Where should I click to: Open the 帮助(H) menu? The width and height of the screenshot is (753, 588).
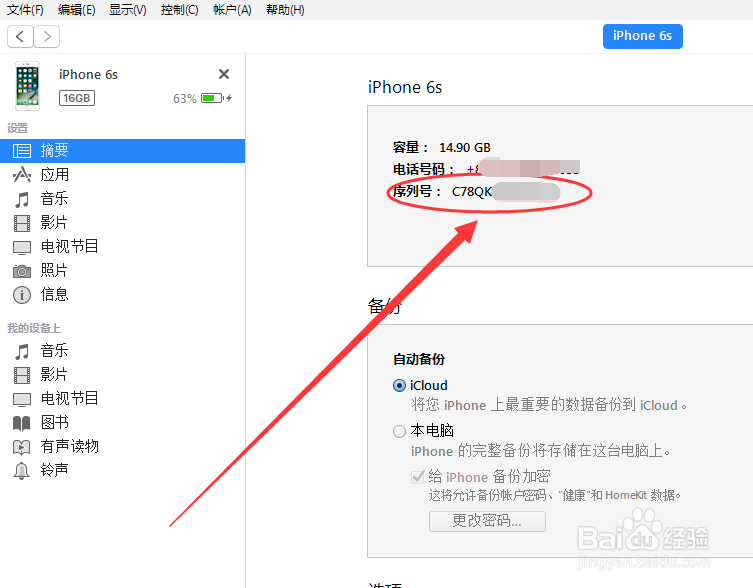[285, 10]
